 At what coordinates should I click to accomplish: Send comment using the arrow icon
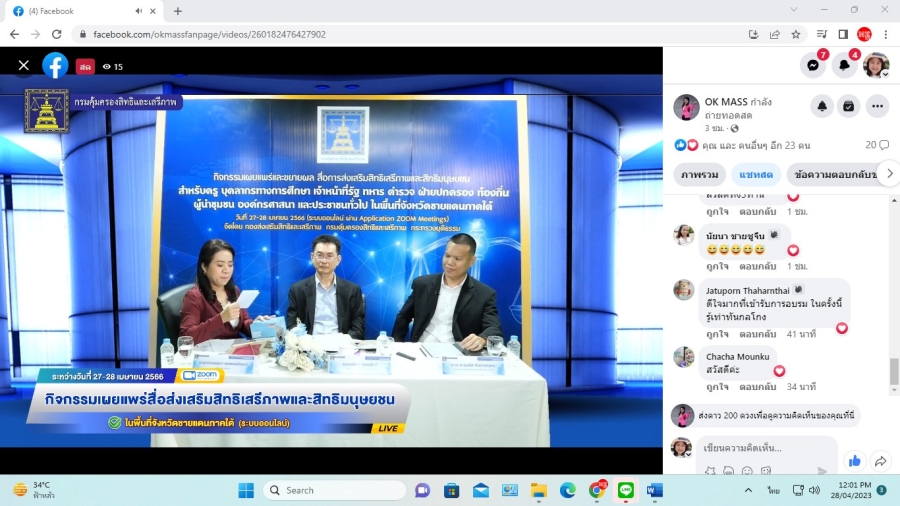pyautogui.click(x=822, y=470)
